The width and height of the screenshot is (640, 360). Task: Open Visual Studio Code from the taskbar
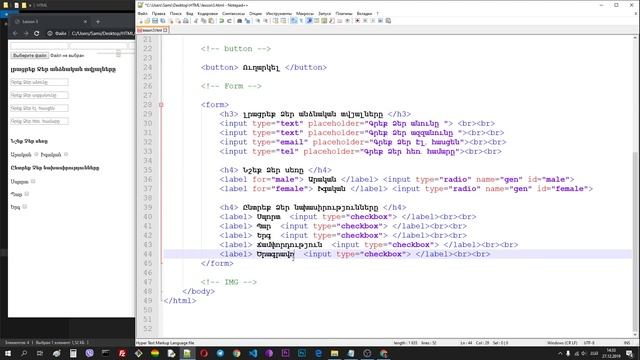coord(253,353)
